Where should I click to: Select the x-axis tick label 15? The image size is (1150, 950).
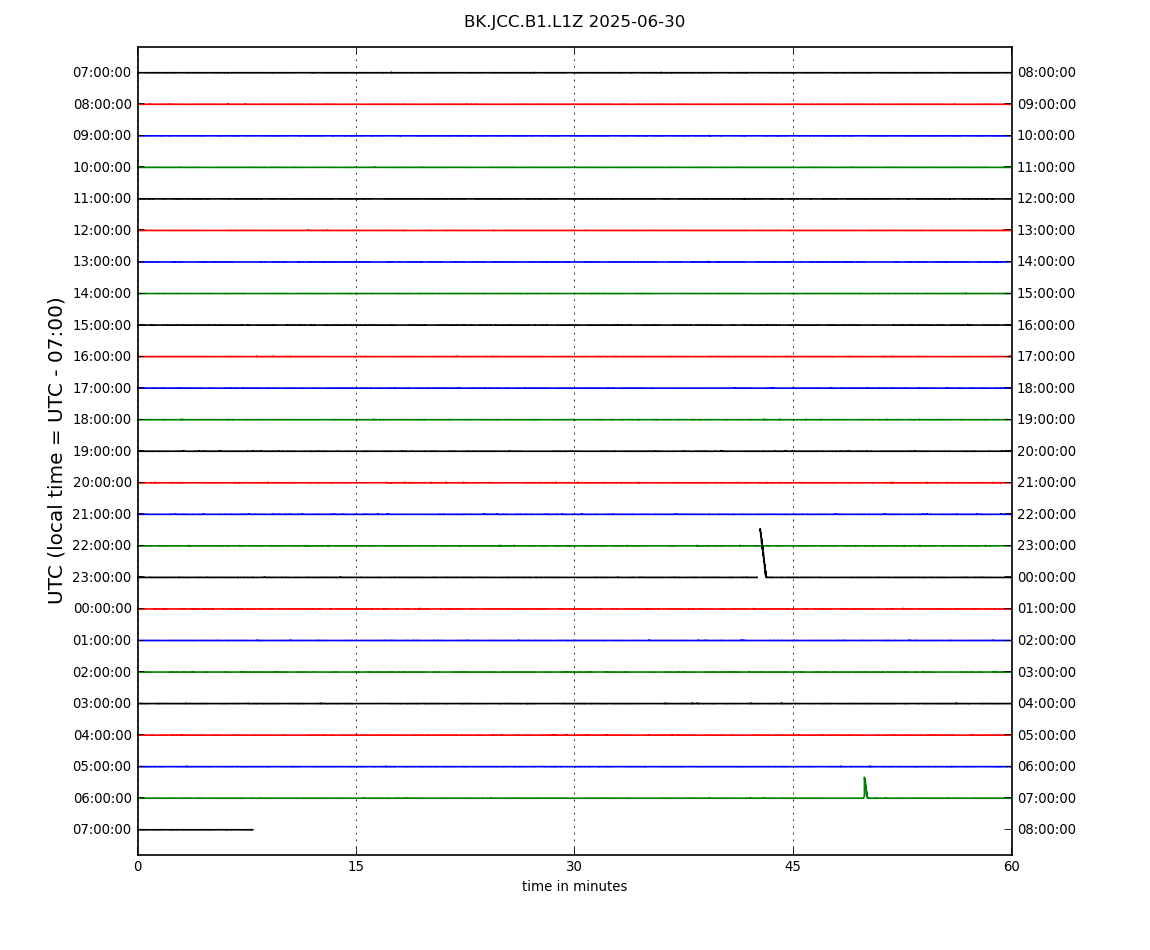coord(356,866)
